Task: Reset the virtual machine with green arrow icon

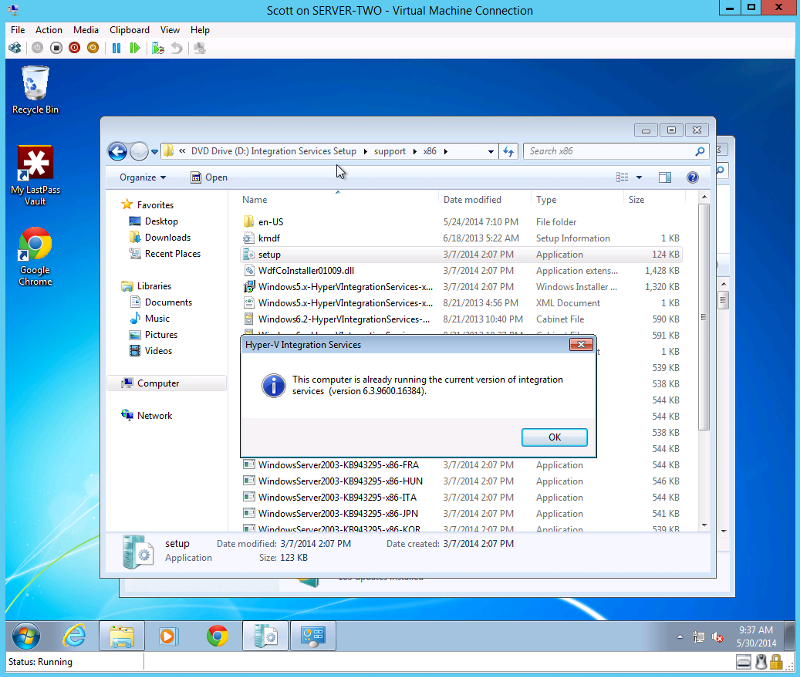Action: click(x=135, y=48)
